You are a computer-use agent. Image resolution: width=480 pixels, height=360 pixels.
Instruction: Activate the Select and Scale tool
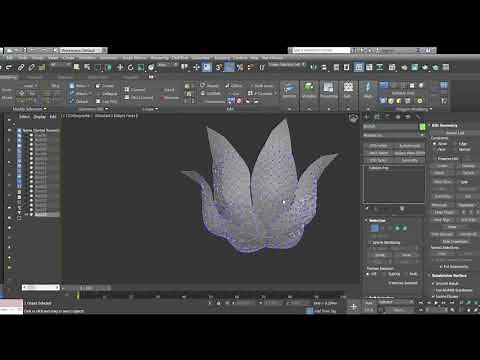141,67
